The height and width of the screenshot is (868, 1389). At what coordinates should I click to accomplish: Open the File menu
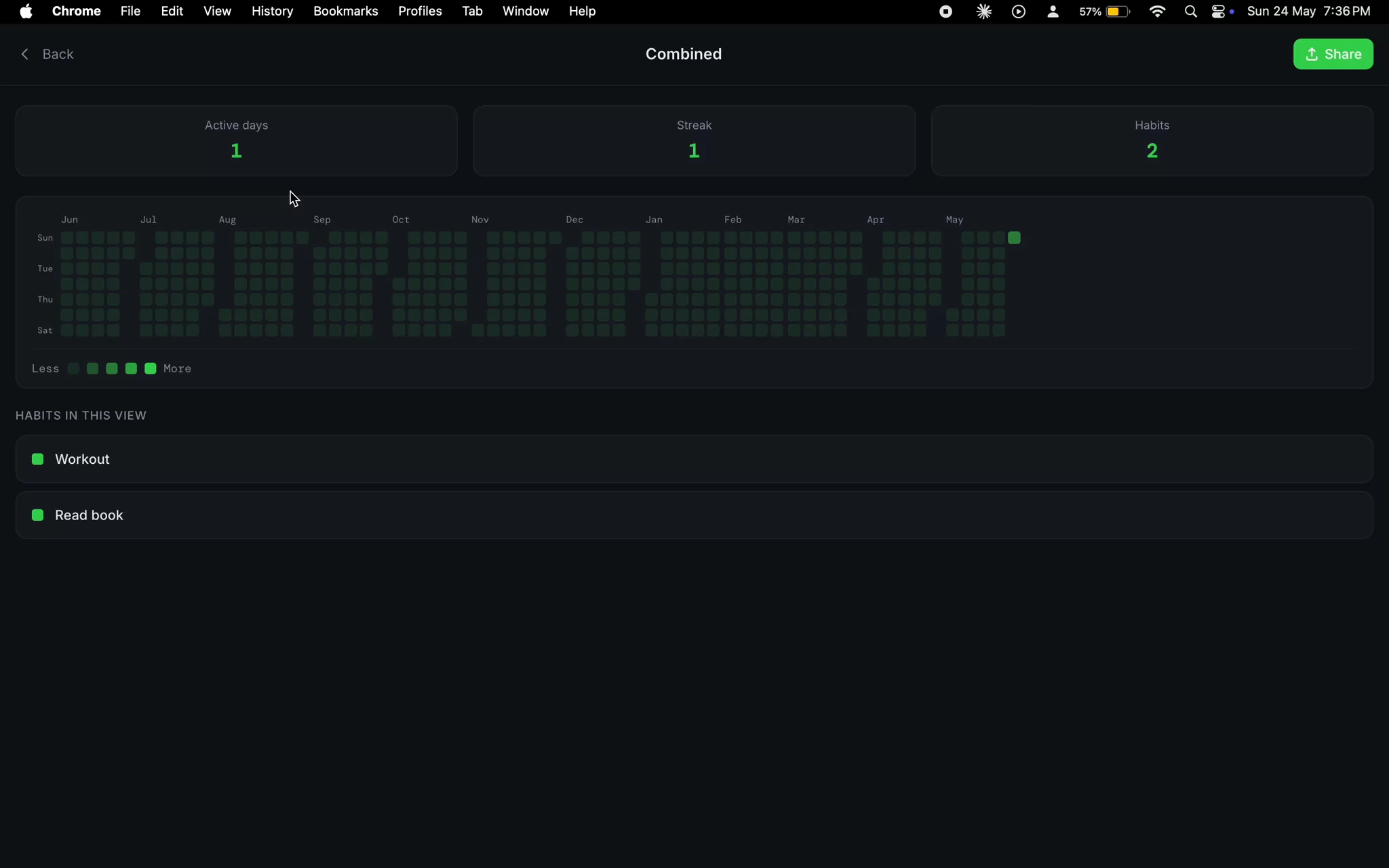coord(130,12)
